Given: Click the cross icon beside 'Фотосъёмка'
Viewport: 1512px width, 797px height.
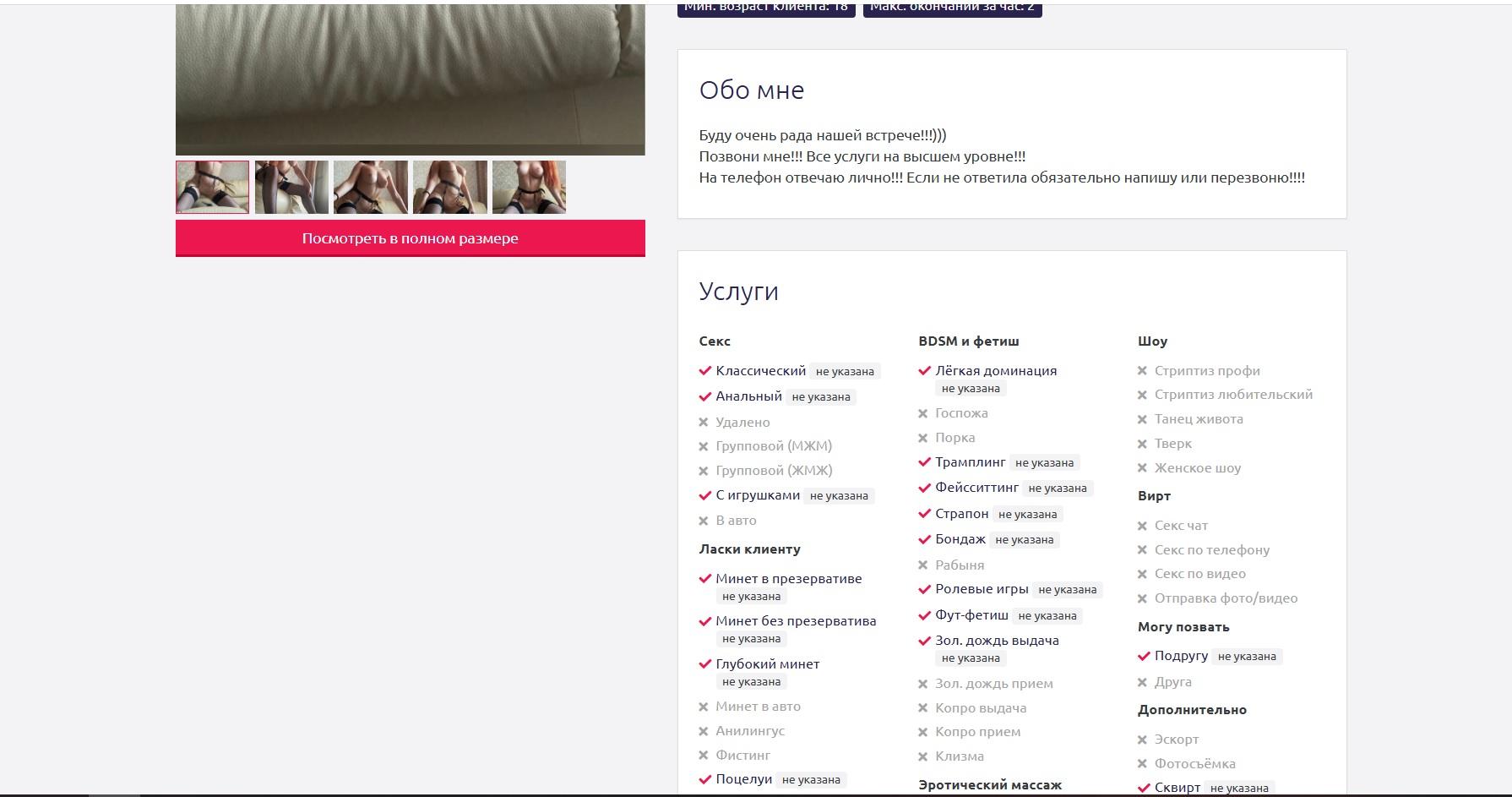Looking at the screenshot, I should (x=1142, y=764).
